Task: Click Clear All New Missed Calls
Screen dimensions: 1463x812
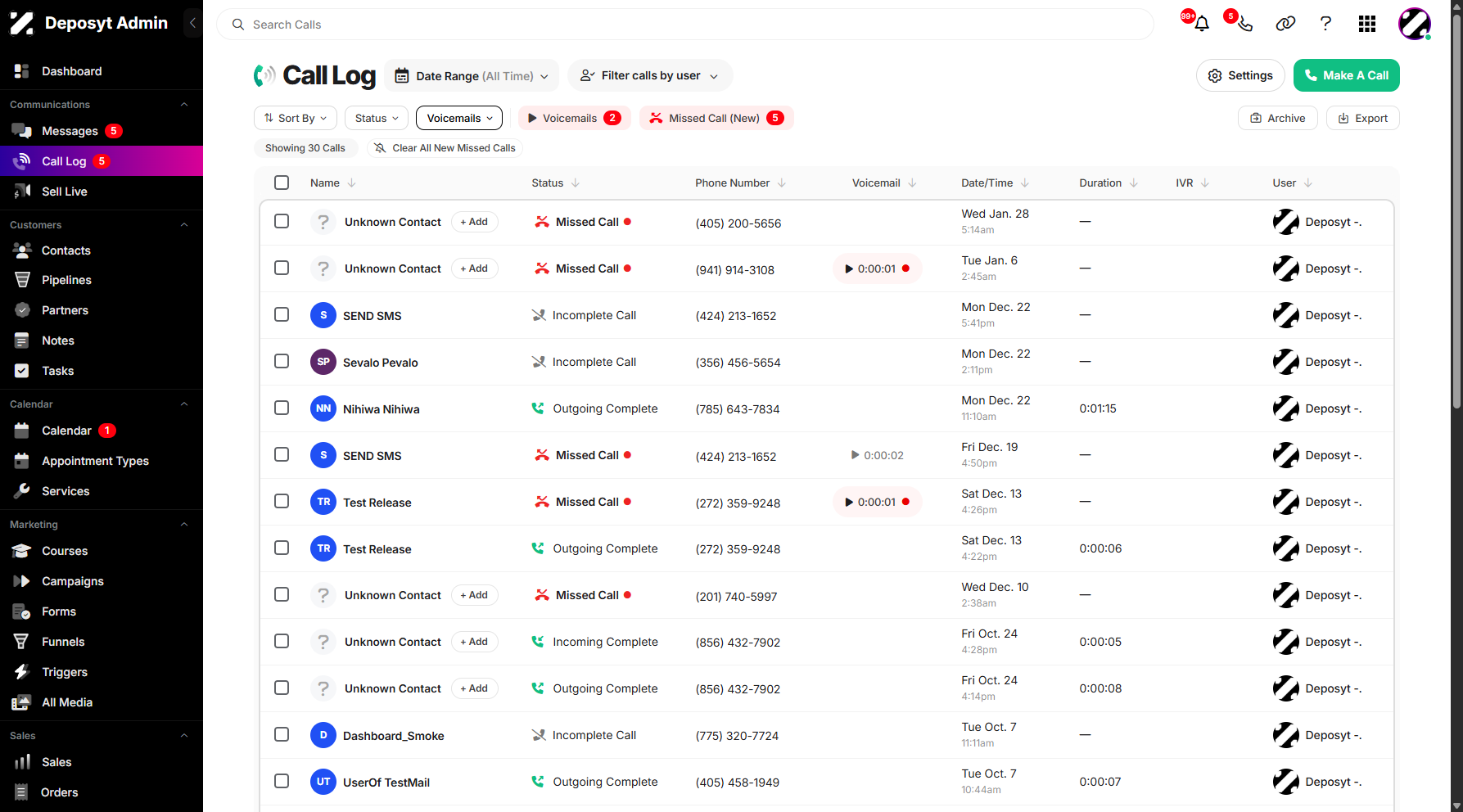Action: point(445,148)
